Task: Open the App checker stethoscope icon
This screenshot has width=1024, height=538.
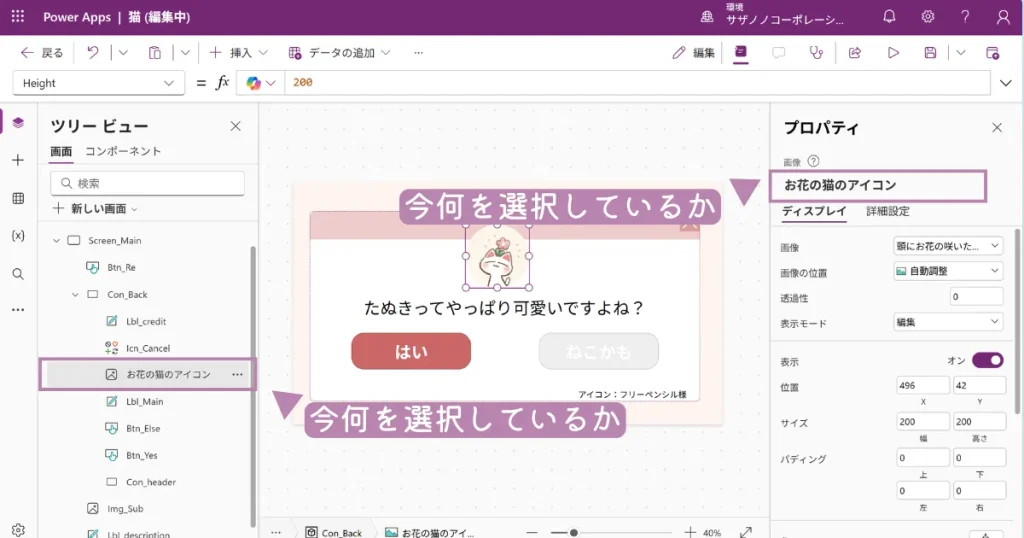Action: click(x=817, y=52)
